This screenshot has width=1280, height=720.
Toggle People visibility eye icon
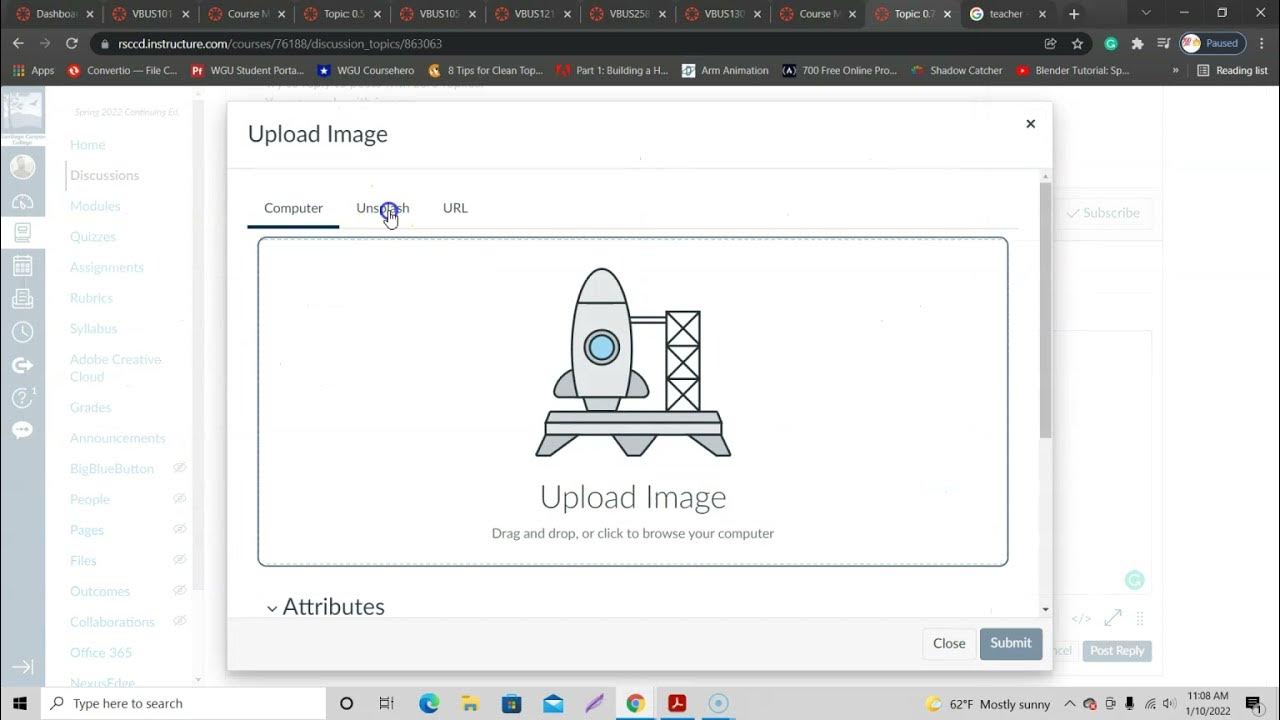coord(180,499)
